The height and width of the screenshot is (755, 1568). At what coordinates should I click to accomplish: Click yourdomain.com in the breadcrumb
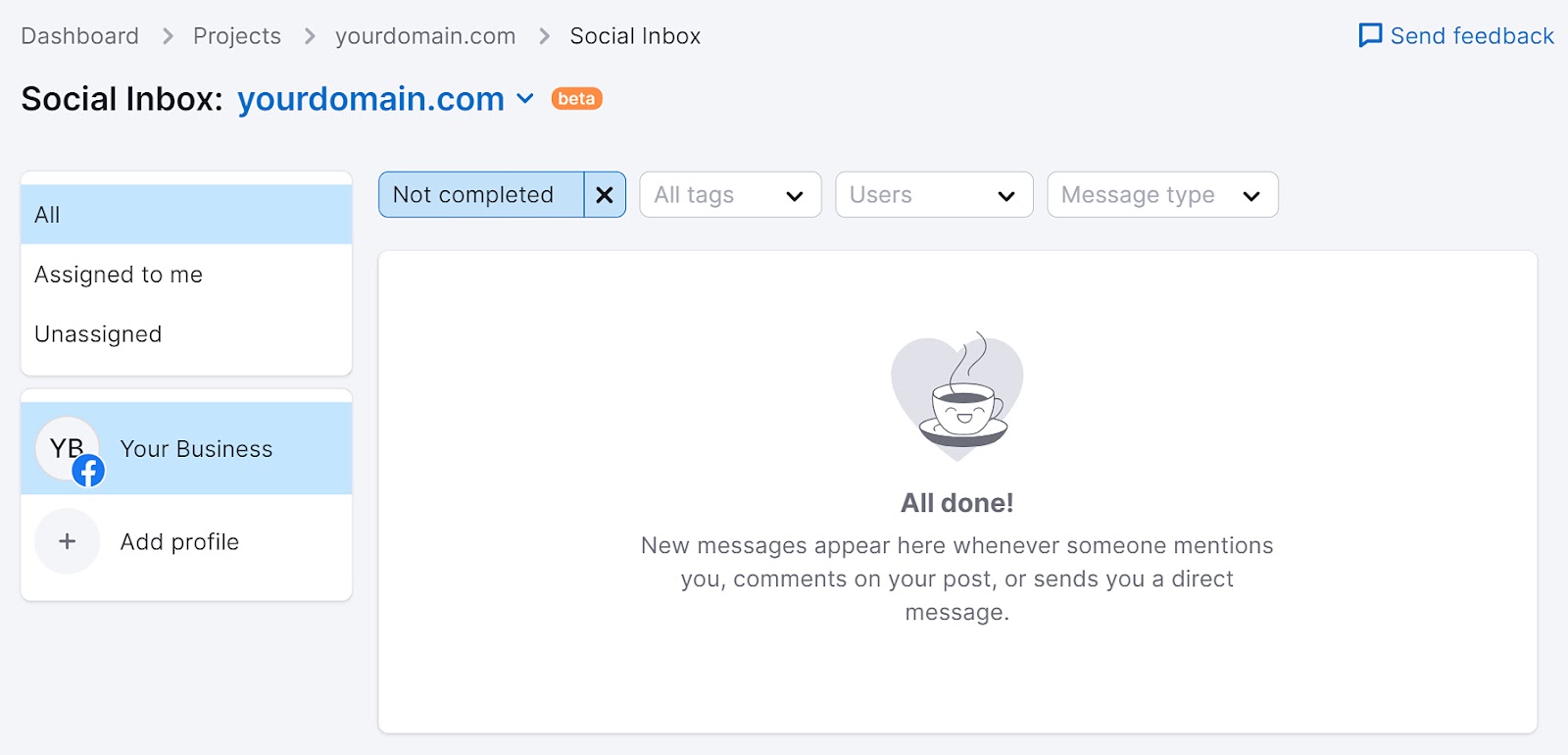pyautogui.click(x=425, y=36)
